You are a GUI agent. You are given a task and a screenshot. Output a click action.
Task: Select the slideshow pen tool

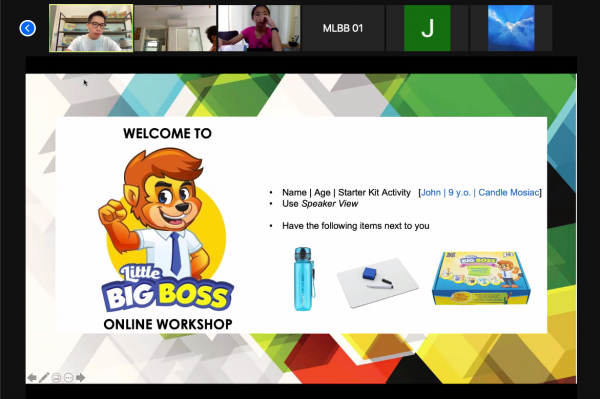point(44,378)
